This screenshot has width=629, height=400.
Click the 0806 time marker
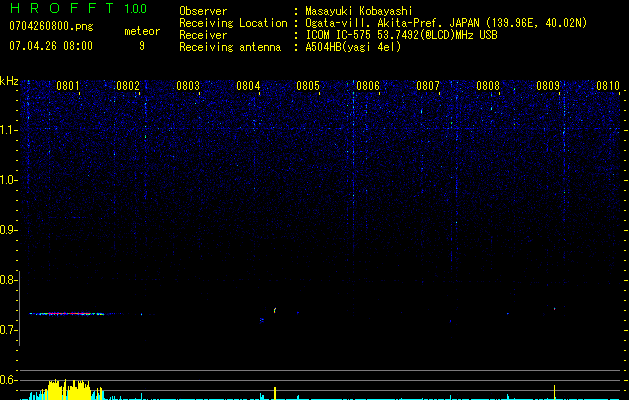tap(368, 86)
